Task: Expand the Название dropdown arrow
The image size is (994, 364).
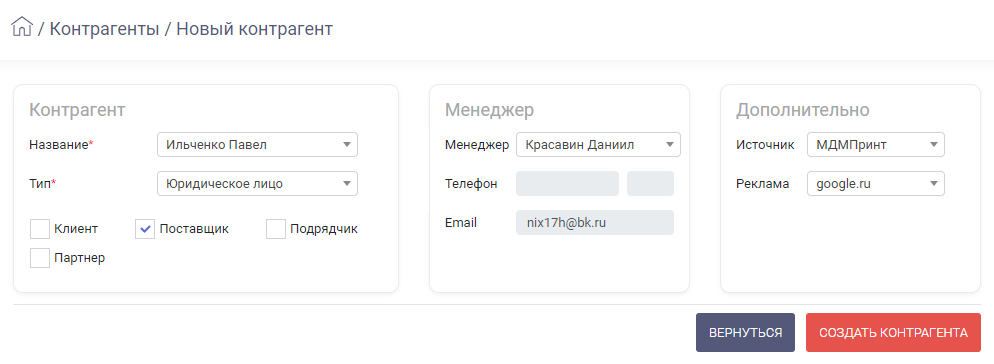Action: tap(347, 145)
